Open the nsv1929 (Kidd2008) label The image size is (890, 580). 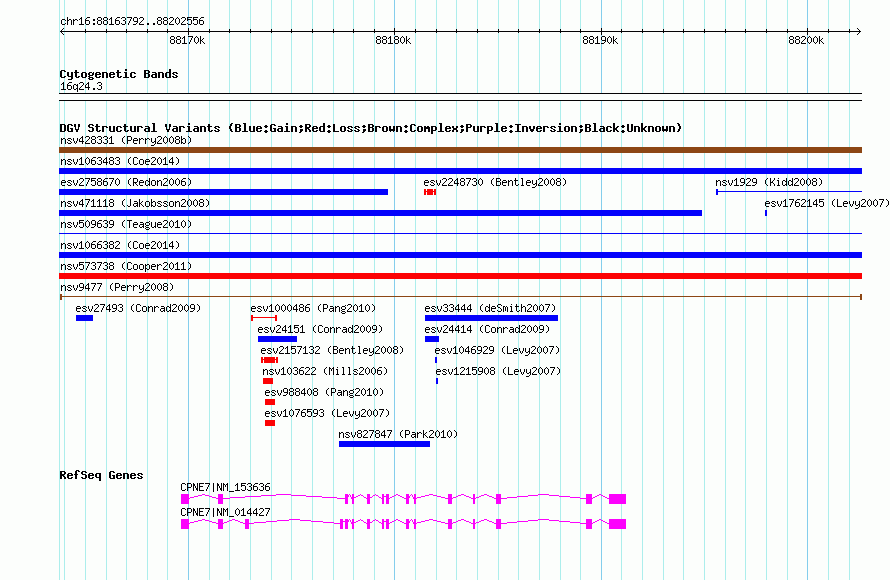pos(769,182)
